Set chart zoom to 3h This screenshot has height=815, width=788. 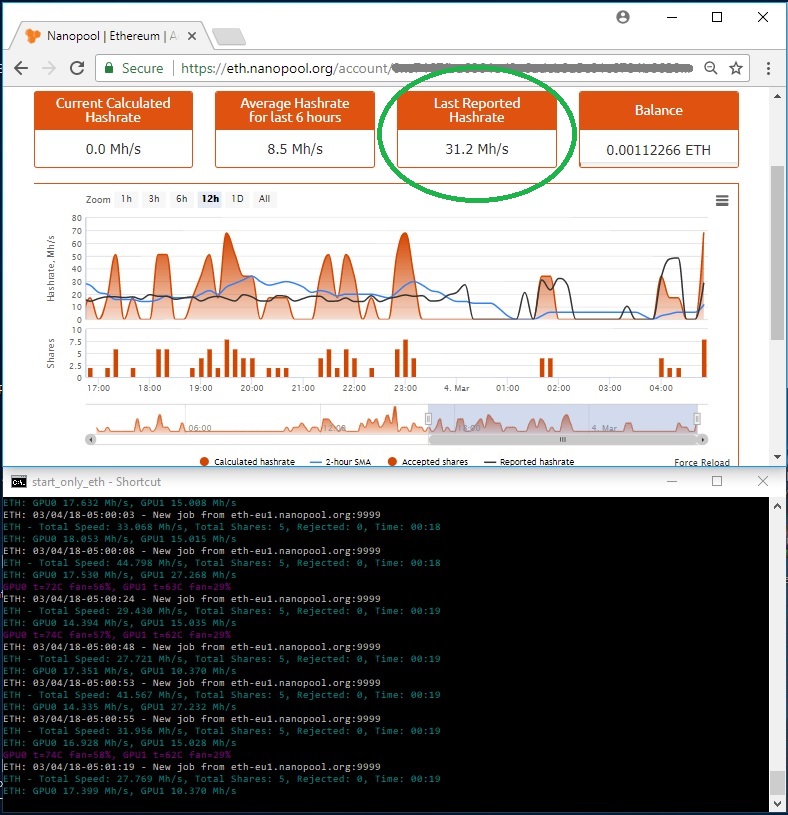click(154, 199)
